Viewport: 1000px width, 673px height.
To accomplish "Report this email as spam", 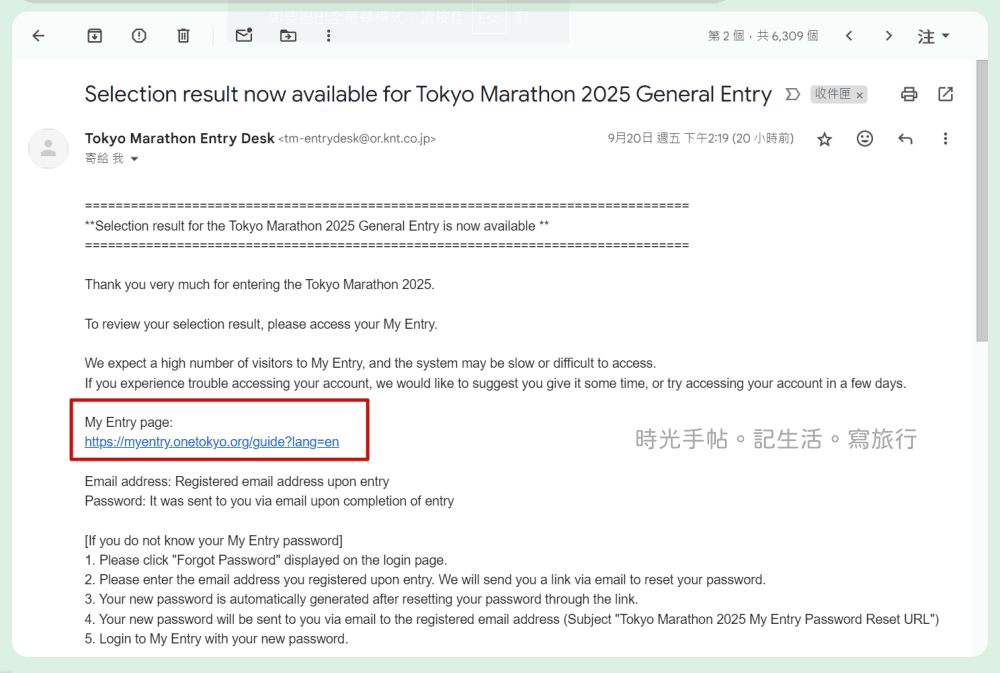I will click(x=139, y=36).
